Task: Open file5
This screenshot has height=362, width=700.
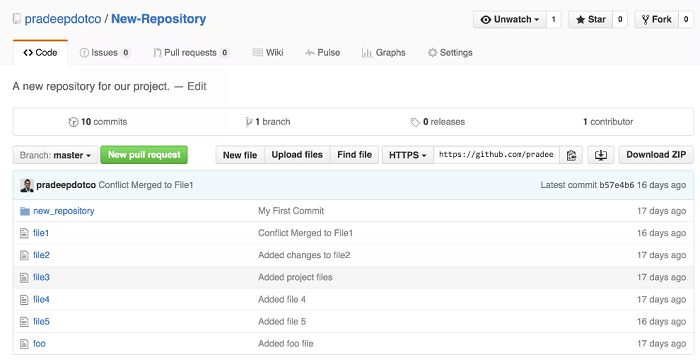Action: click(x=42, y=322)
